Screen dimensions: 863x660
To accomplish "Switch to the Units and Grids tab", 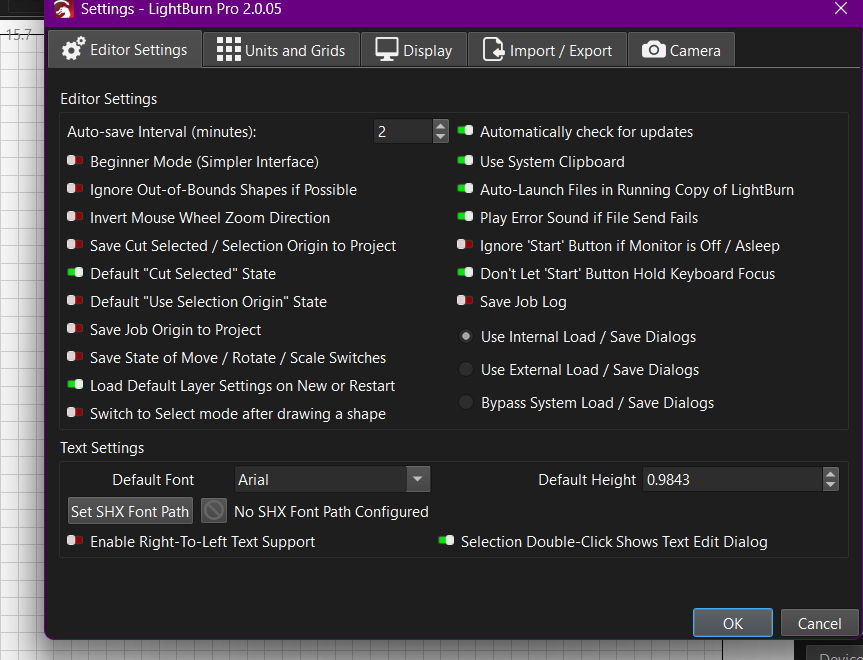I will (281, 50).
